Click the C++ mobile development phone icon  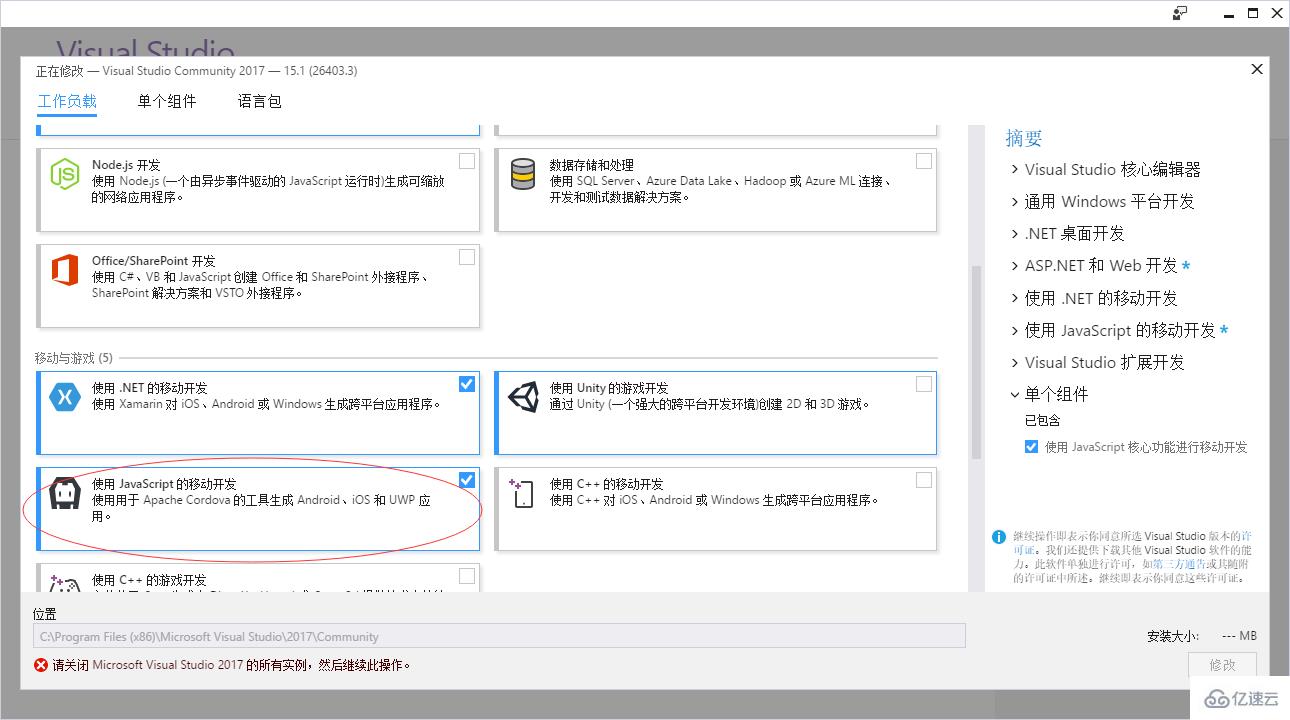[x=522, y=493]
